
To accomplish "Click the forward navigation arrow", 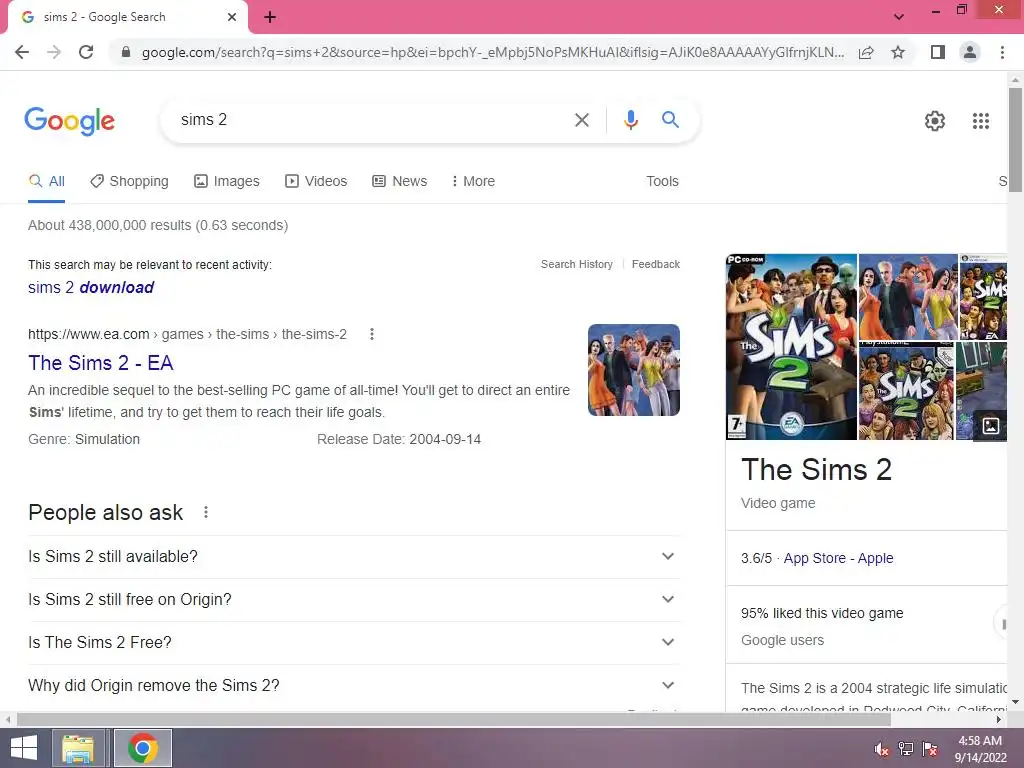I will (x=54, y=52).
